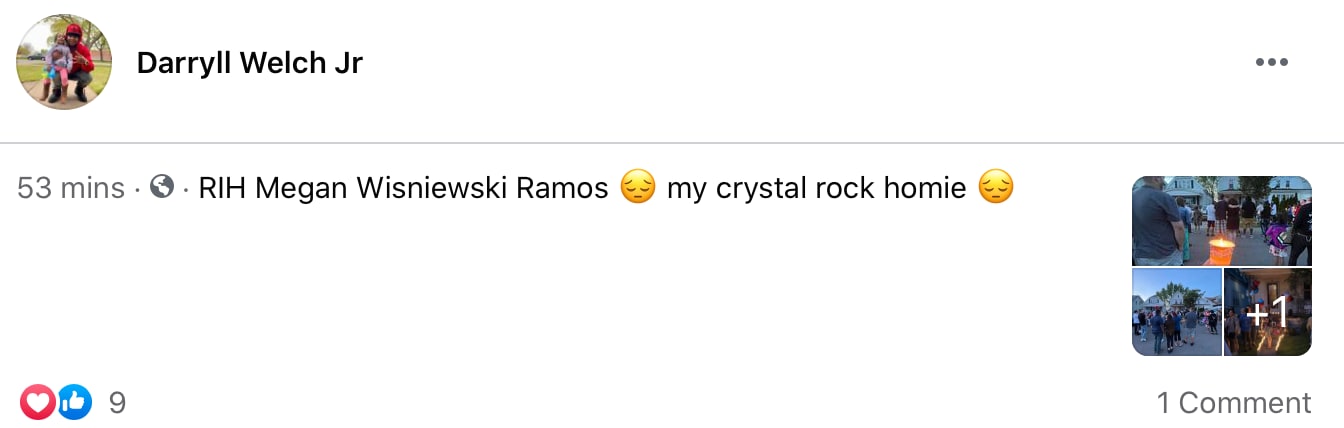Viewport: 1344px width, 428px height.
Task: View more photos via the +1 thumbnail
Action: (x=1267, y=312)
